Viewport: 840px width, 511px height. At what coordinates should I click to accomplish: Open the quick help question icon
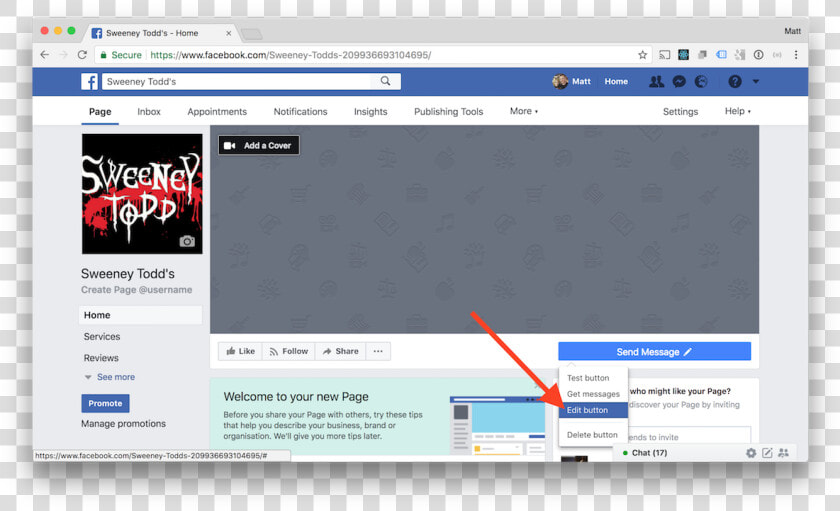point(734,81)
